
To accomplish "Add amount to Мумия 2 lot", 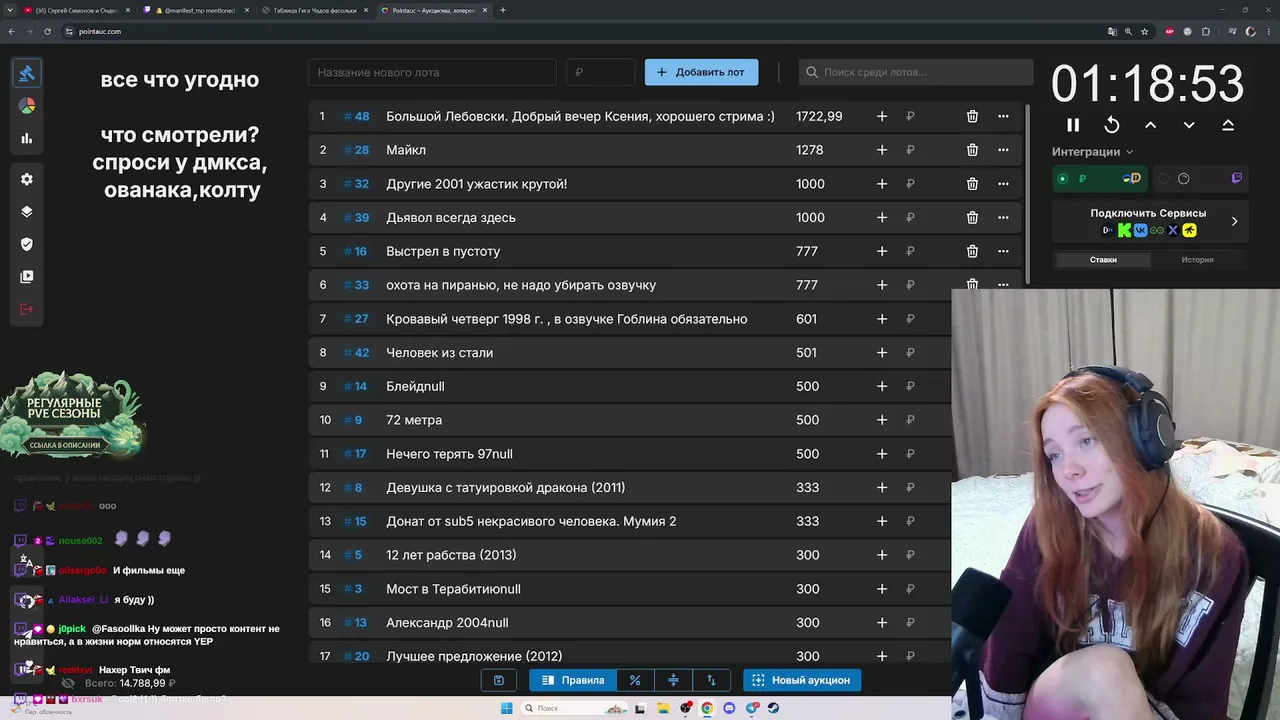I will [x=882, y=521].
